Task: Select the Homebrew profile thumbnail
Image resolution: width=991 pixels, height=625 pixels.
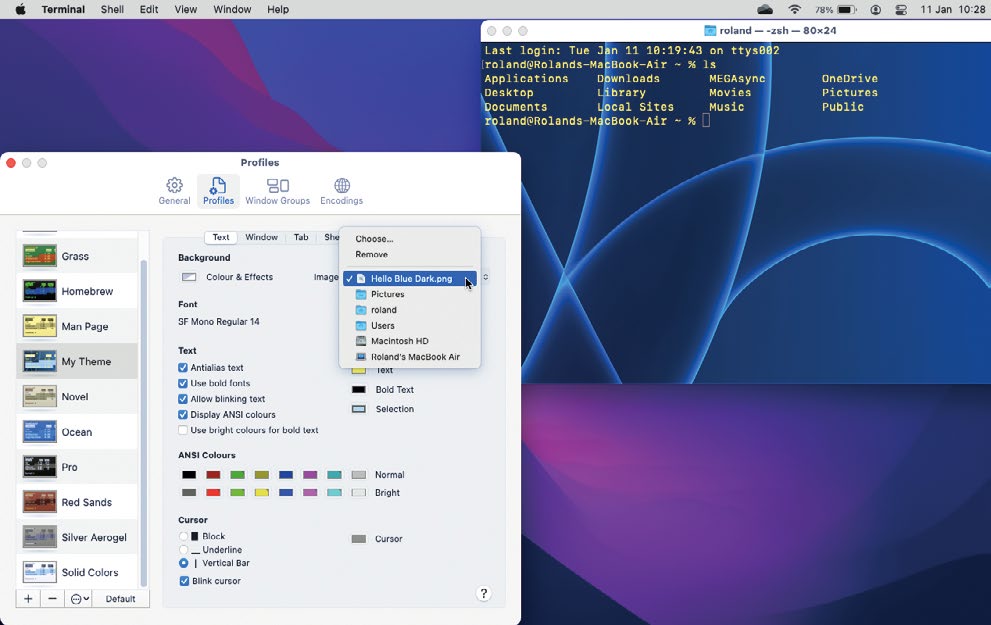Action: click(39, 291)
